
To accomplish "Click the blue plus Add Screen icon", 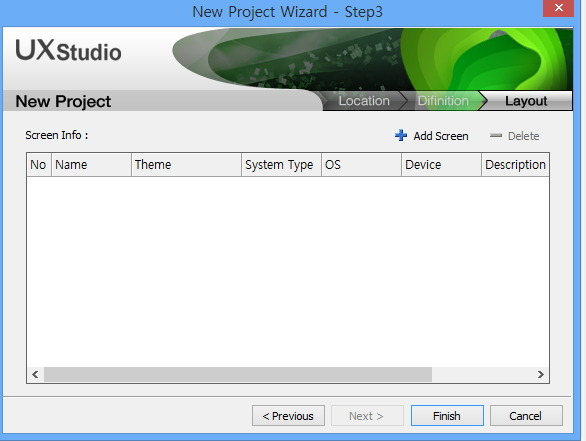I will [401, 135].
